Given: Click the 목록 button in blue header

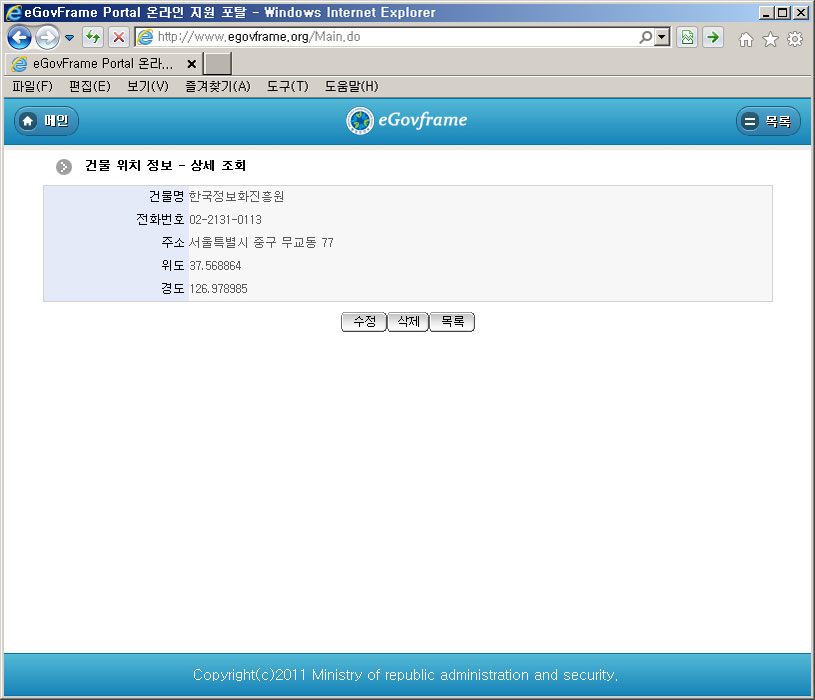Looking at the screenshot, I should [768, 121].
